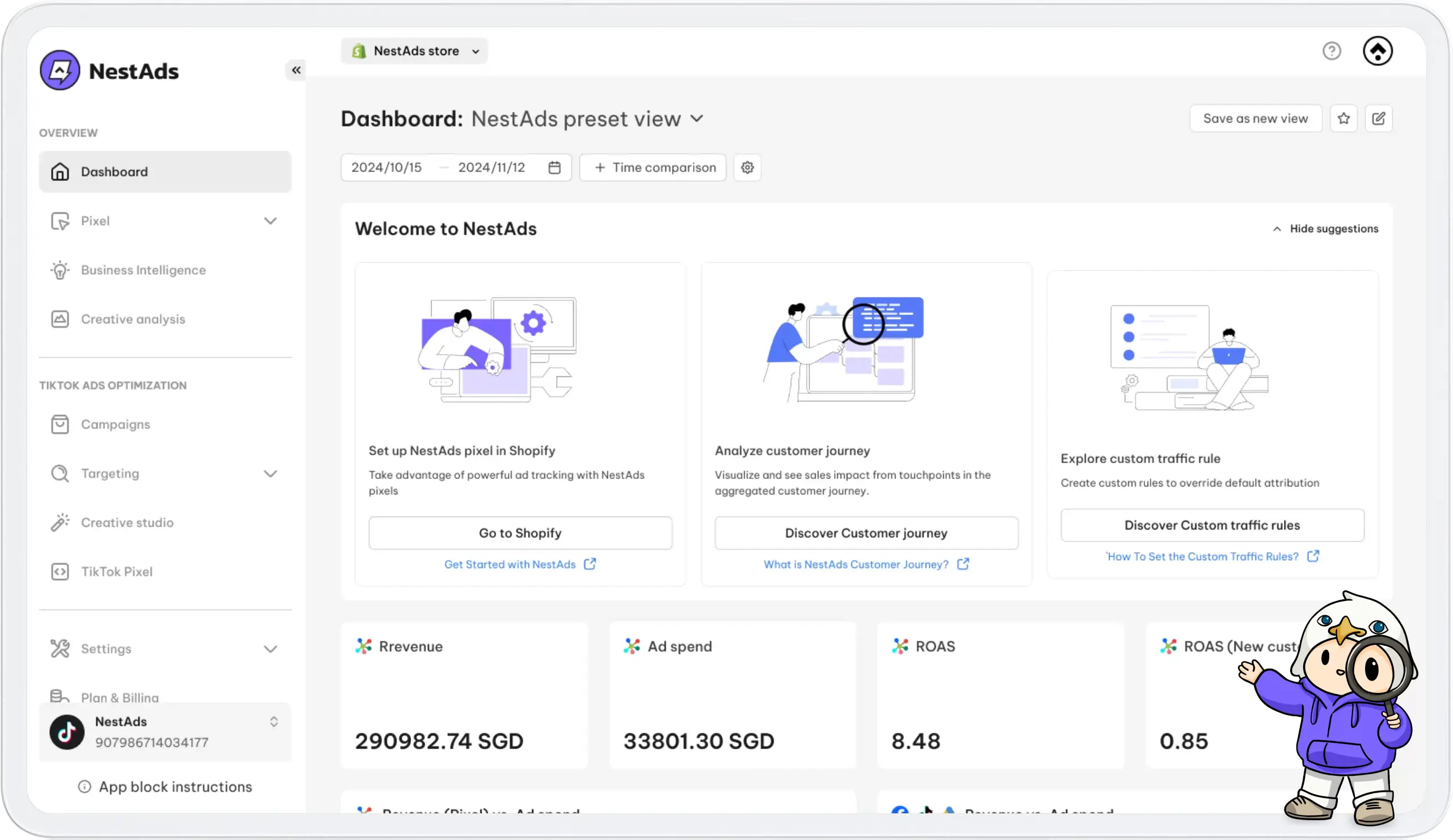Select the 290982.74 SGD revenue value

point(439,741)
